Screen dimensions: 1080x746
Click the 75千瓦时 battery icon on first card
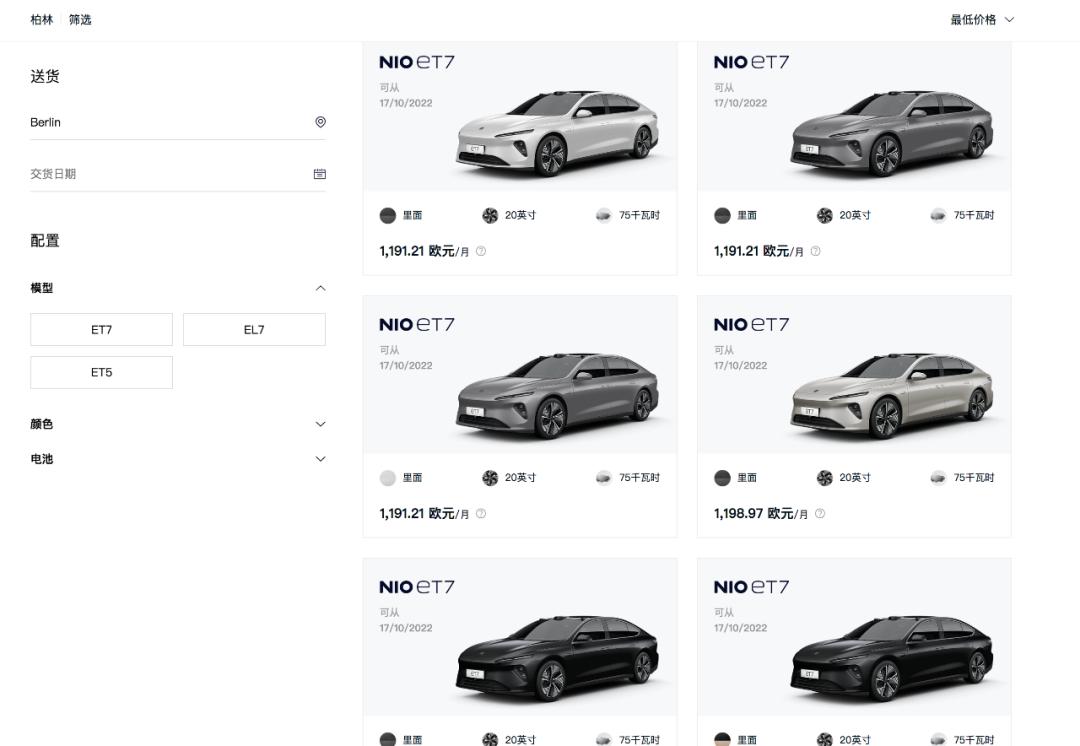(602, 215)
